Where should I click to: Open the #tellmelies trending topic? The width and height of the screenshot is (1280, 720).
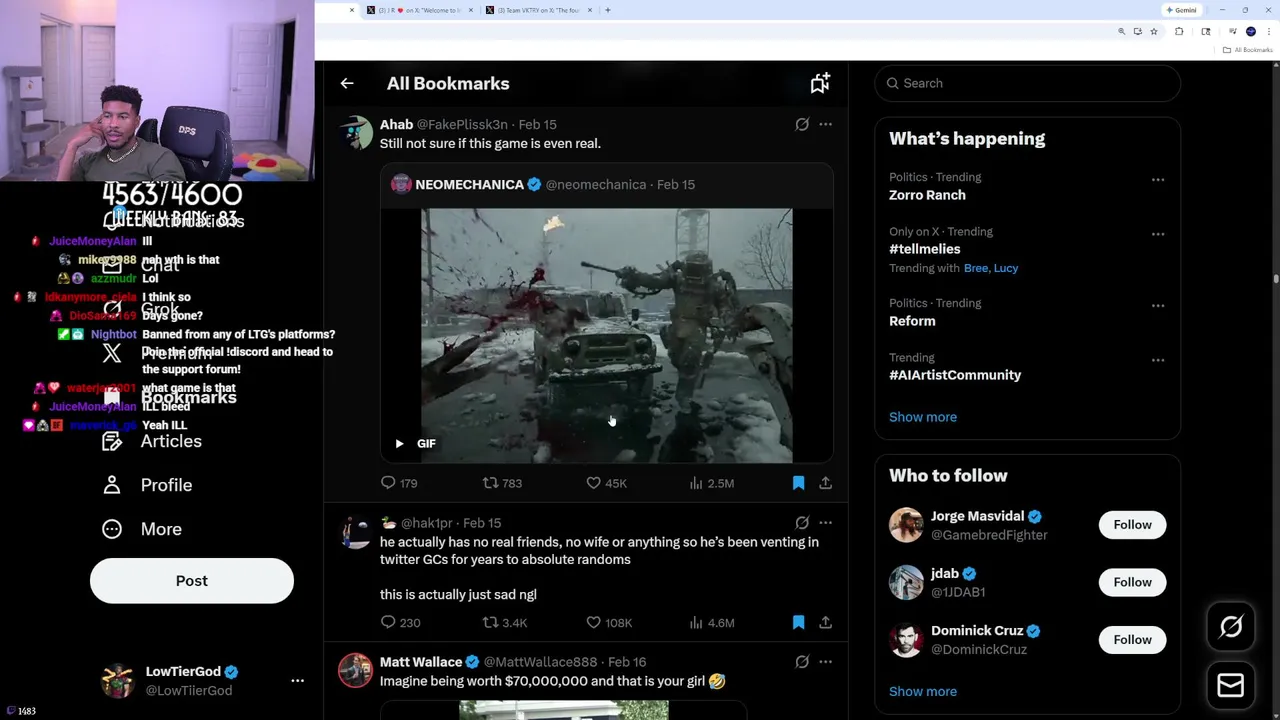click(x=924, y=249)
